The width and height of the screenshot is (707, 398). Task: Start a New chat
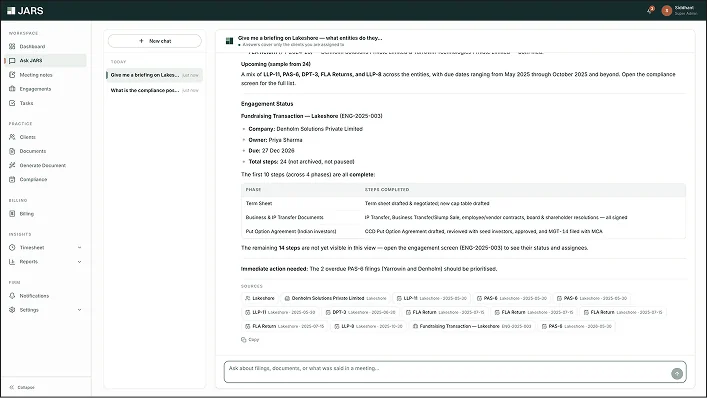155,41
